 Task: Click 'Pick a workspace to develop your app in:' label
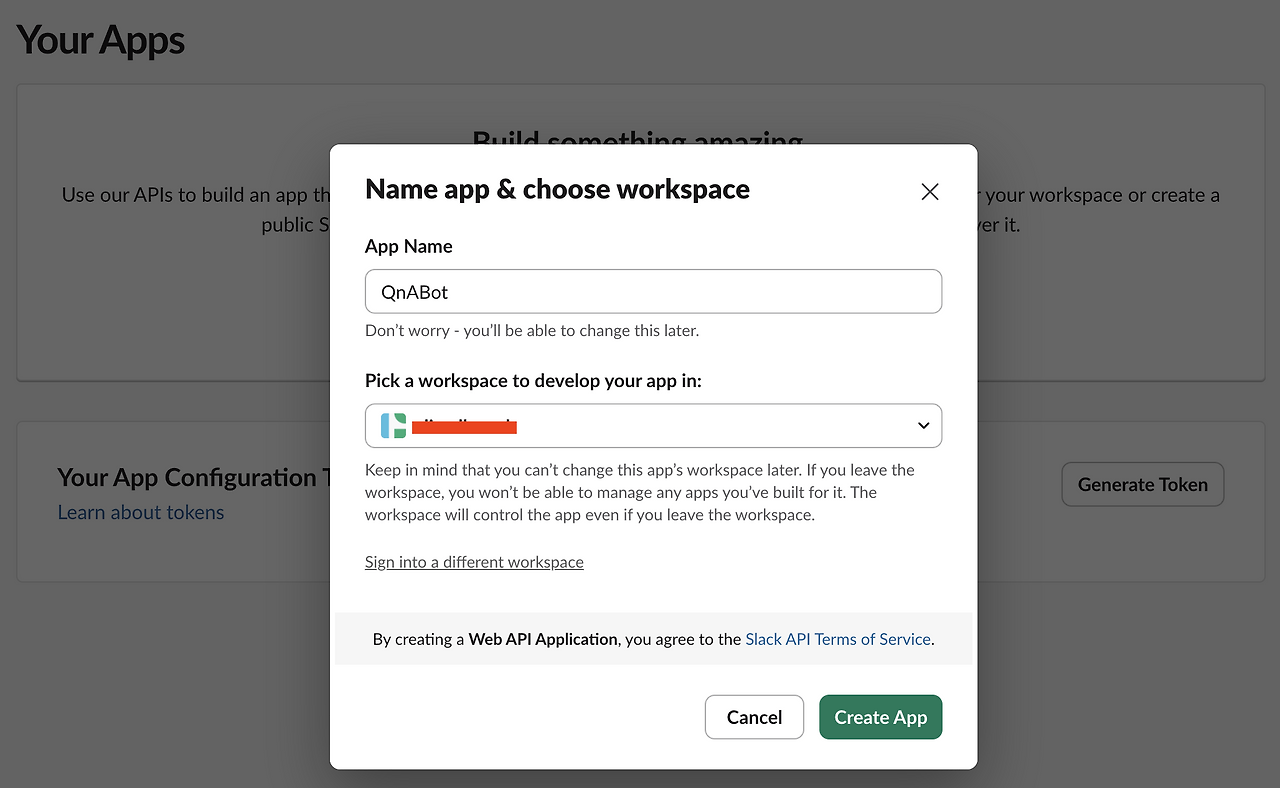[x=534, y=381]
